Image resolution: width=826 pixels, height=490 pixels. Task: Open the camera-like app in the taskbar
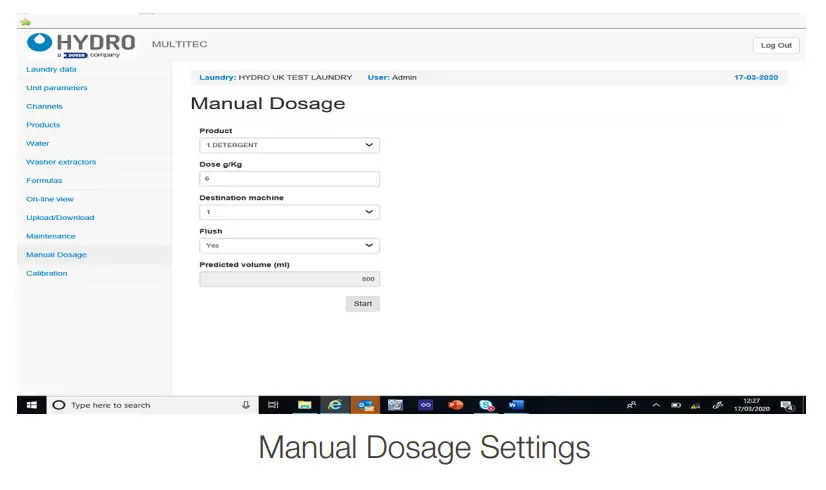pyautogui.click(x=395, y=405)
